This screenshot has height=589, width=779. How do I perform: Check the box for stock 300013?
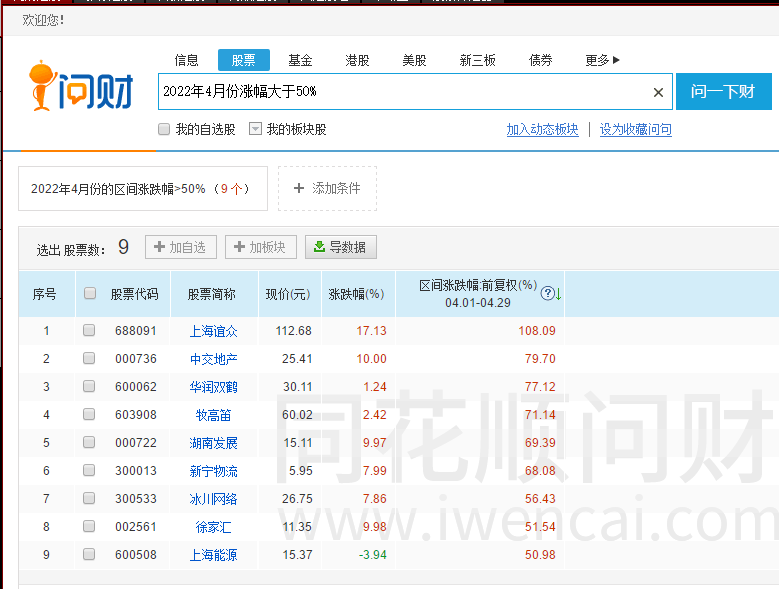(x=89, y=470)
